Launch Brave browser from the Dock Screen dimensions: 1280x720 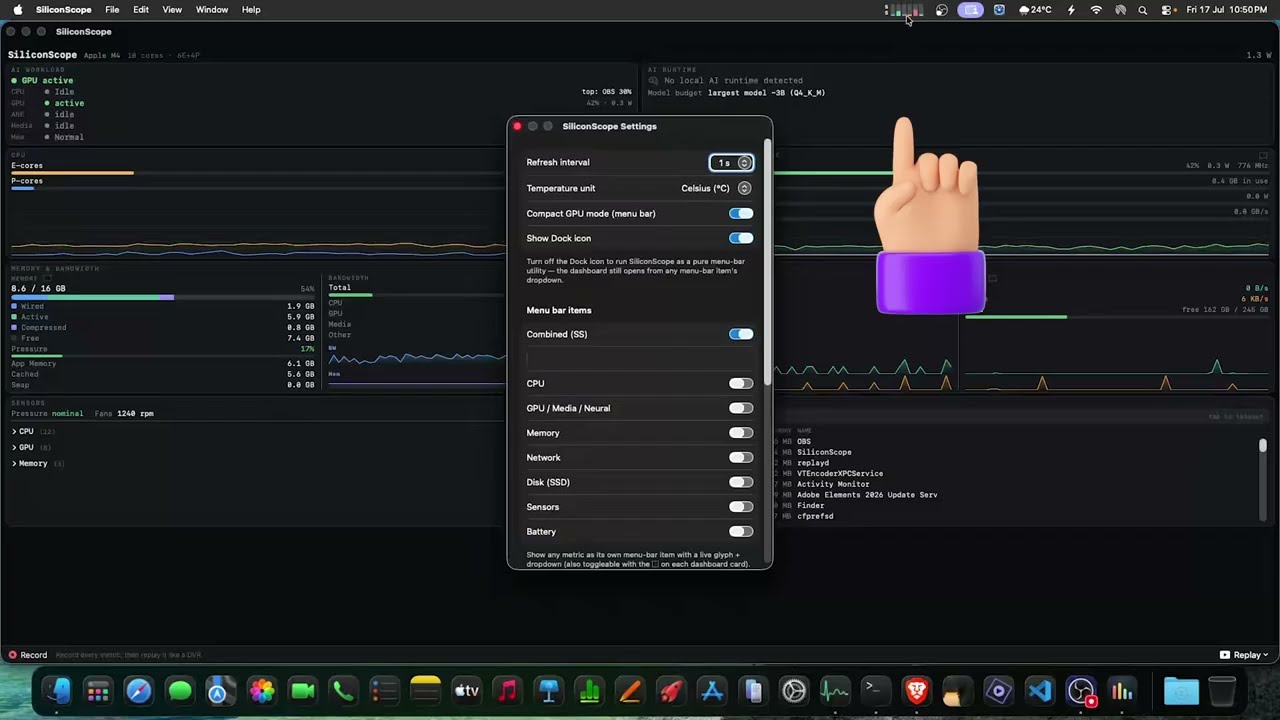point(916,691)
